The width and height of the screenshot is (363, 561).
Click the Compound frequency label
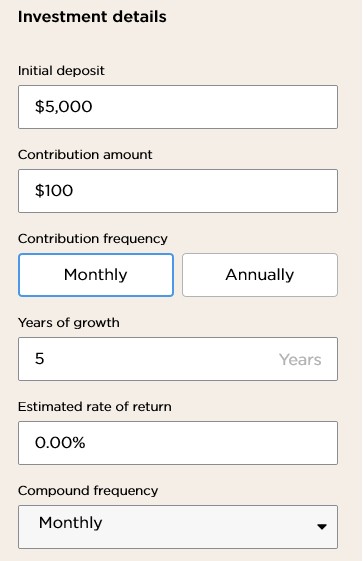[x=88, y=491]
